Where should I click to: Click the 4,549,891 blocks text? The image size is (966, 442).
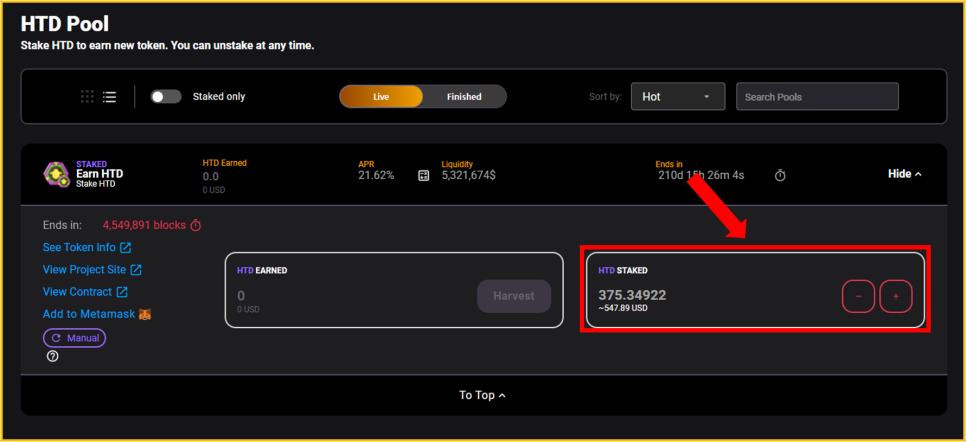click(144, 225)
